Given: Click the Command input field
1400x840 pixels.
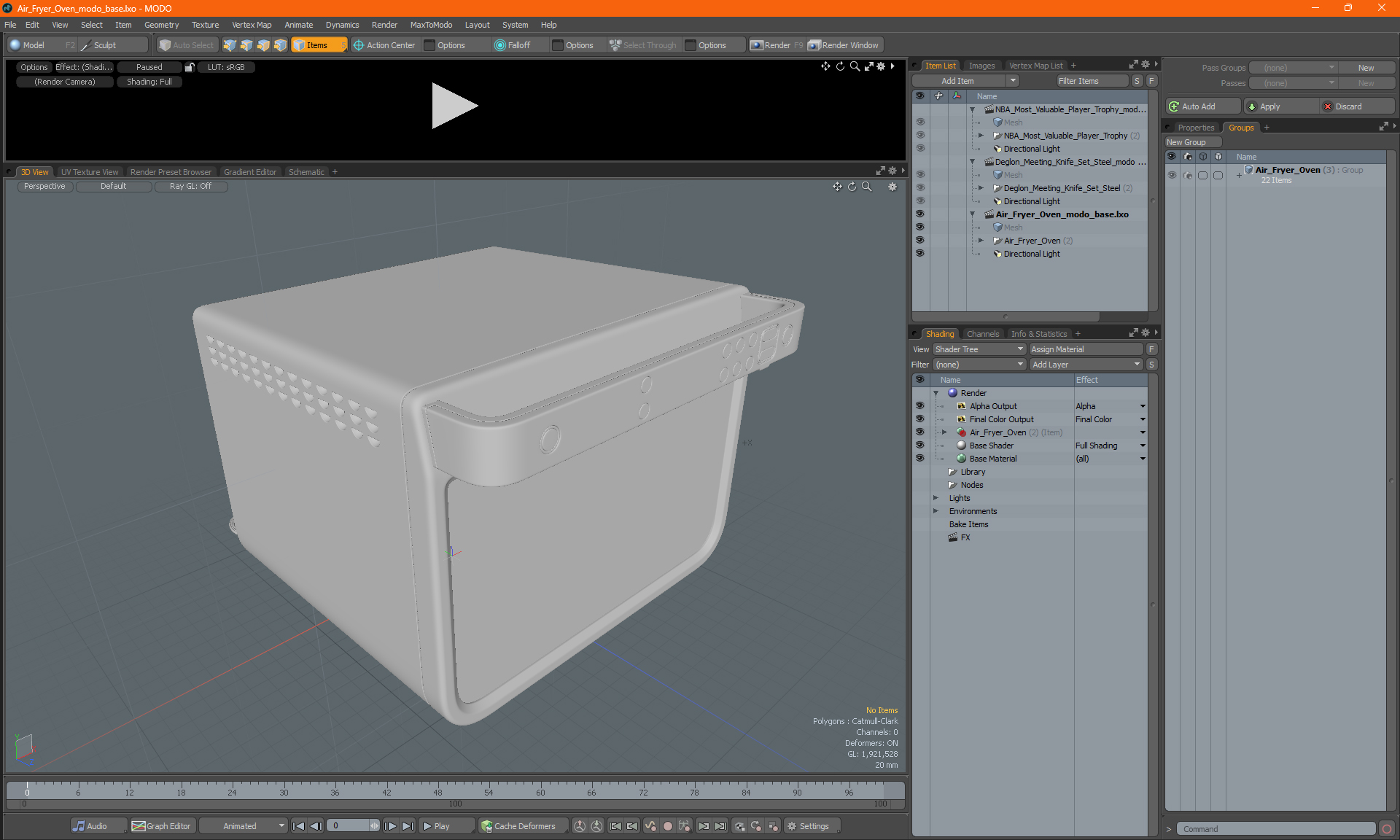Looking at the screenshot, I should [1276, 829].
